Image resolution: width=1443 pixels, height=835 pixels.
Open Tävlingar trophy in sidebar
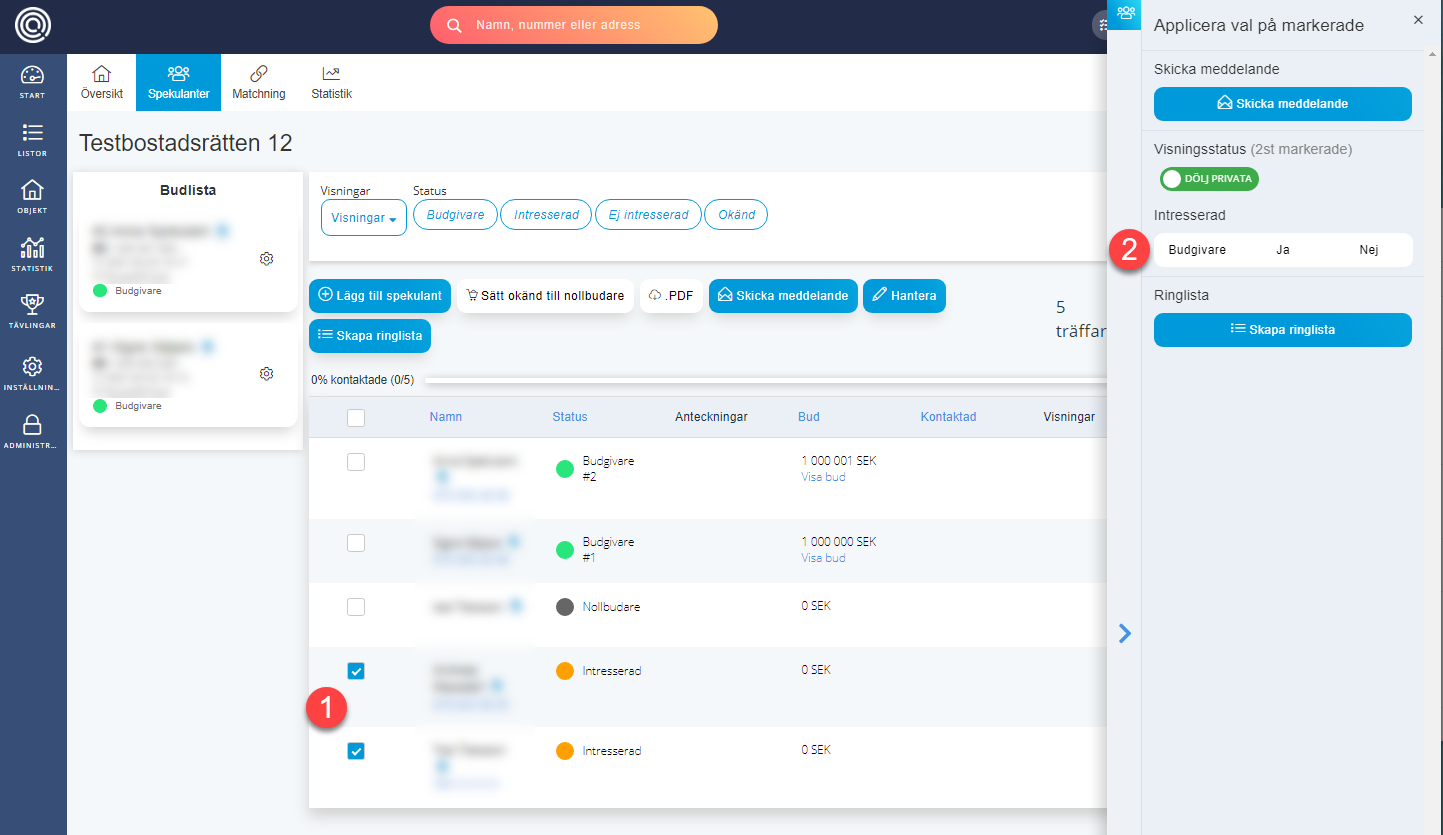[x=32, y=311]
